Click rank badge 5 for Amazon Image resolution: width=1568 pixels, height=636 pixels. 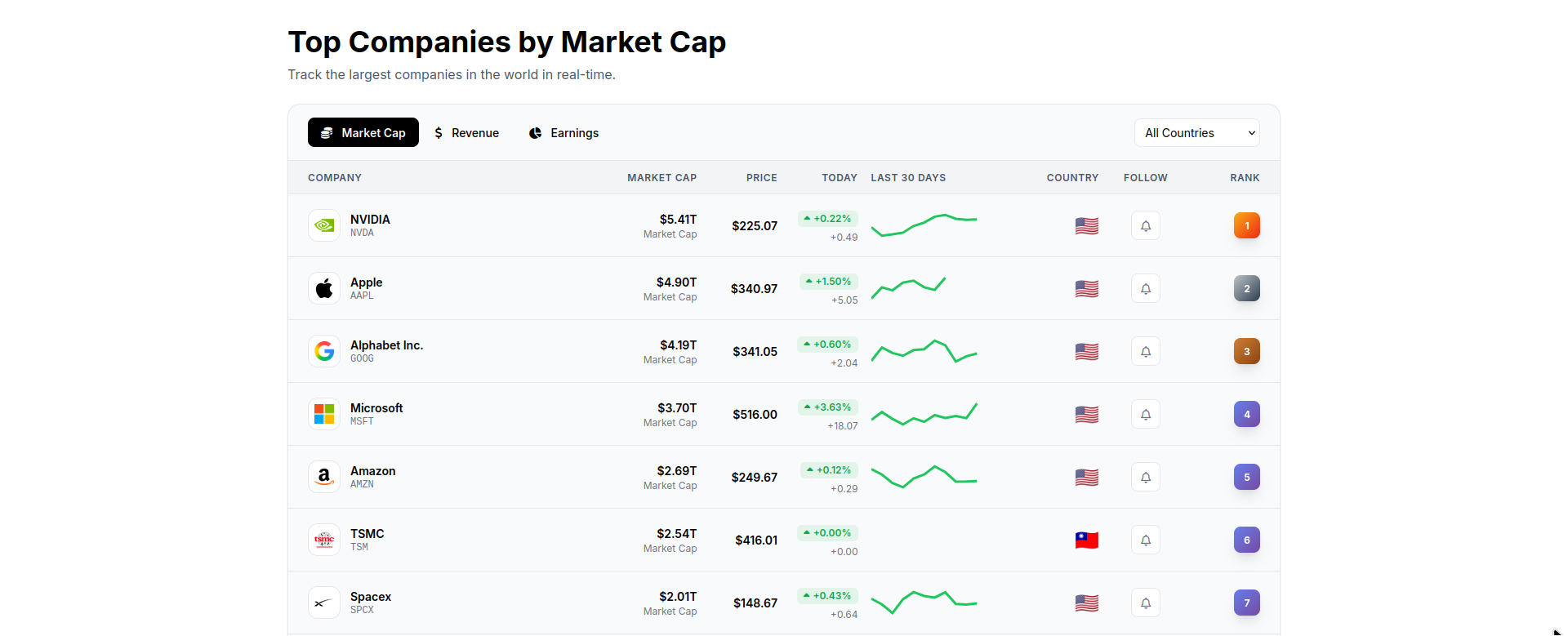pos(1247,477)
